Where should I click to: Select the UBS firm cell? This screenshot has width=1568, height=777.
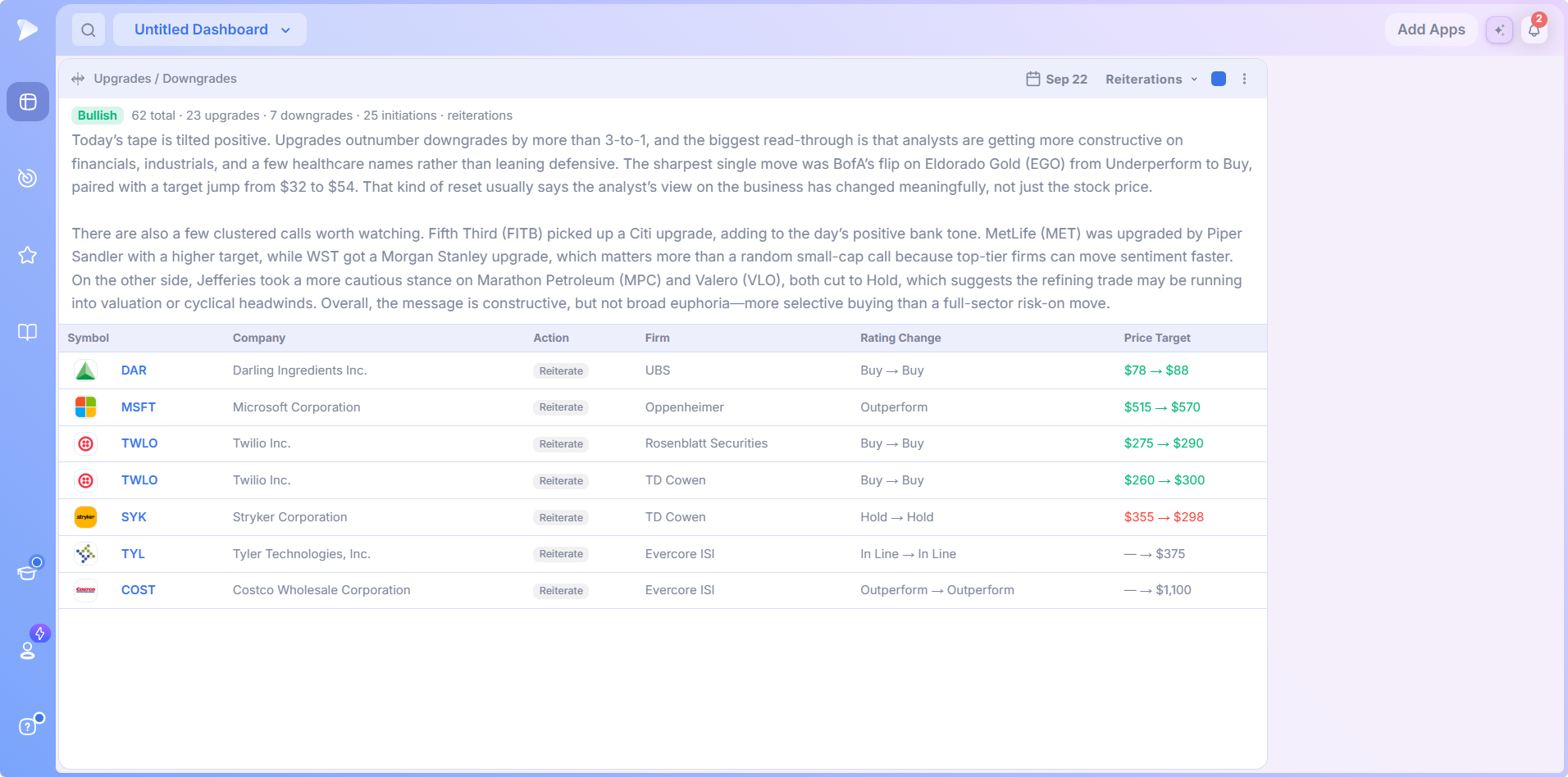[658, 370]
